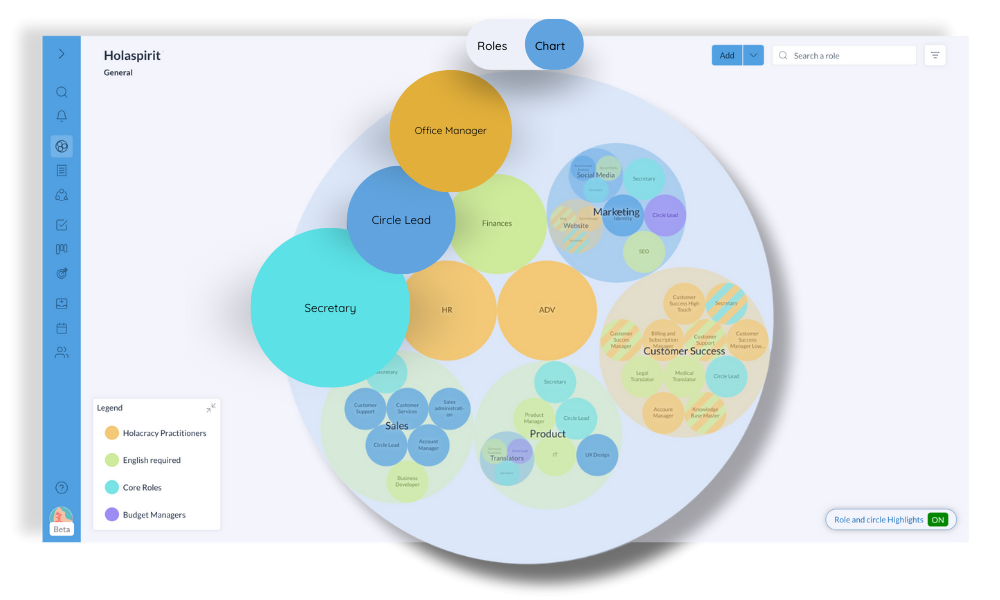1000x600 pixels.
Task: Select the Legal Translator role
Action: point(642,376)
